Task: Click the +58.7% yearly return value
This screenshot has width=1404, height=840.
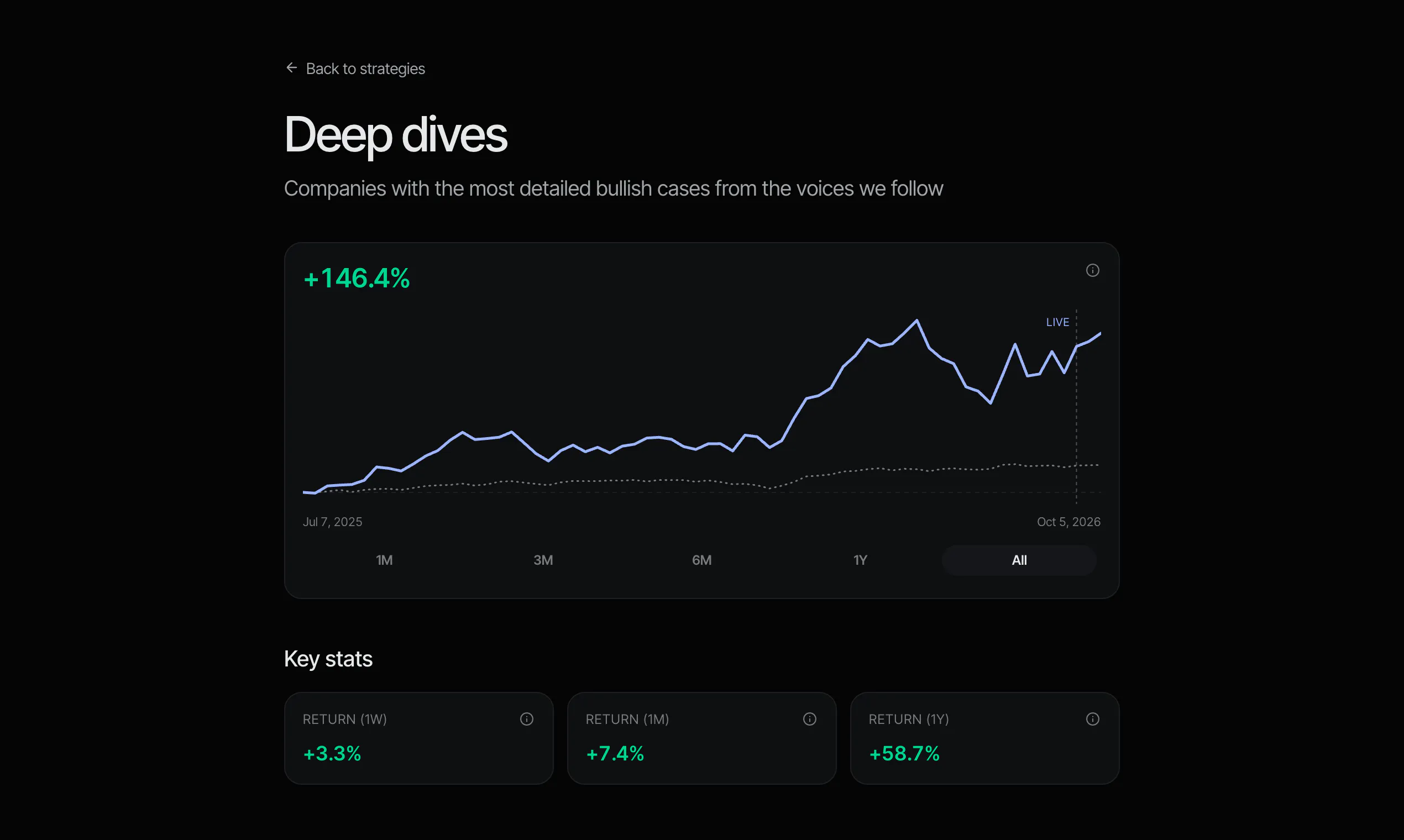Action: 905,753
